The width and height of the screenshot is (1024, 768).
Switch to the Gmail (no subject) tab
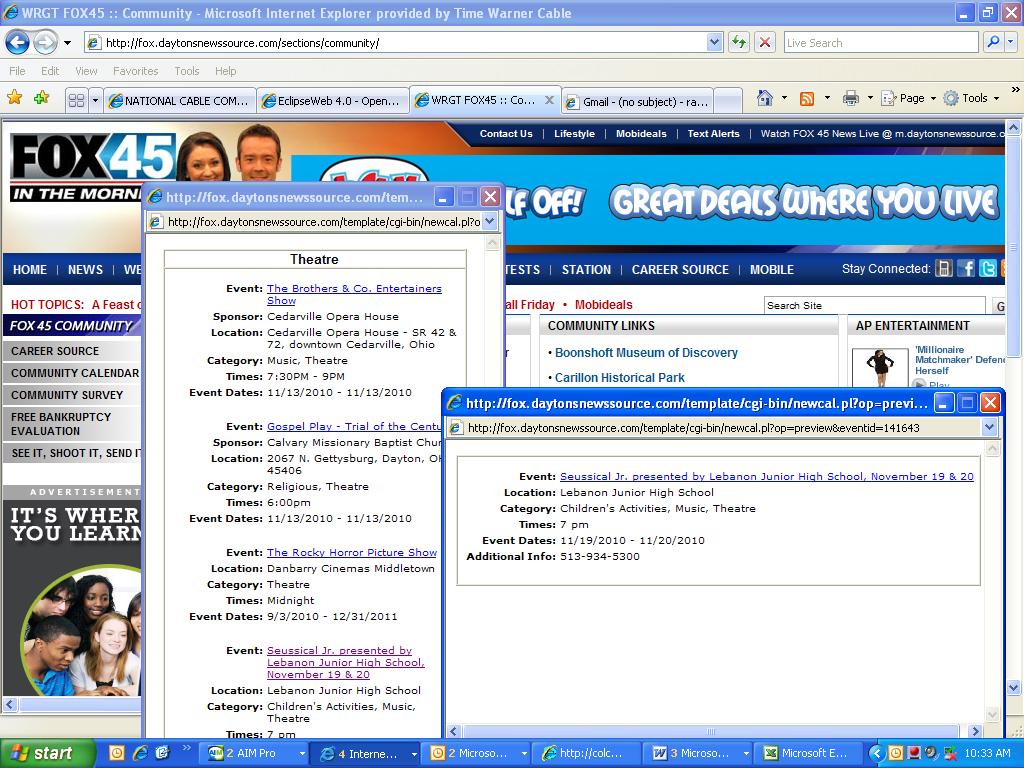click(x=637, y=102)
